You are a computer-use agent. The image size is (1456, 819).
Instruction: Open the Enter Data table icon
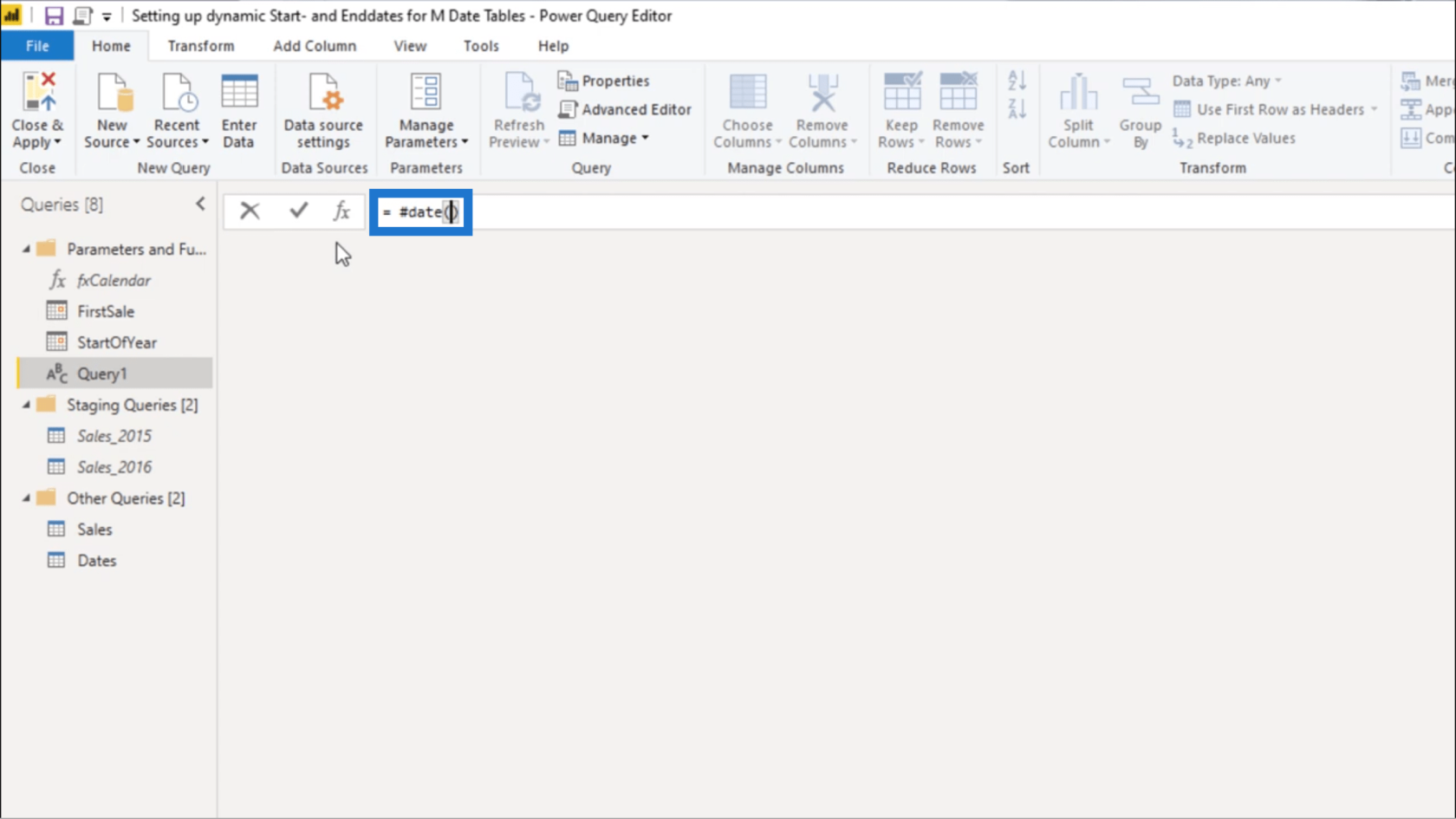pyautogui.click(x=239, y=94)
